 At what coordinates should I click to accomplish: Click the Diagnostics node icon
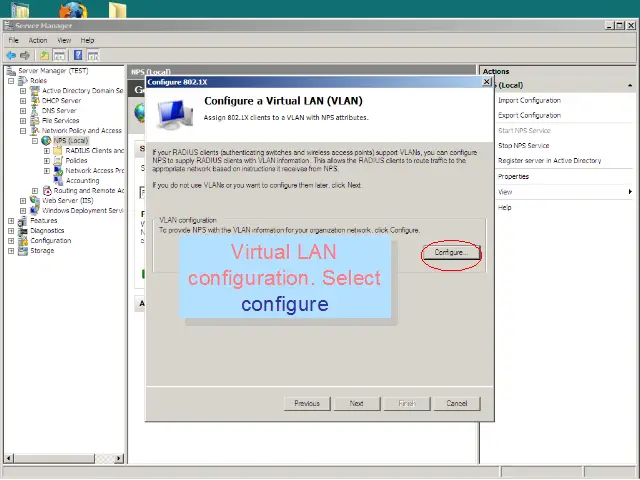coord(23,231)
